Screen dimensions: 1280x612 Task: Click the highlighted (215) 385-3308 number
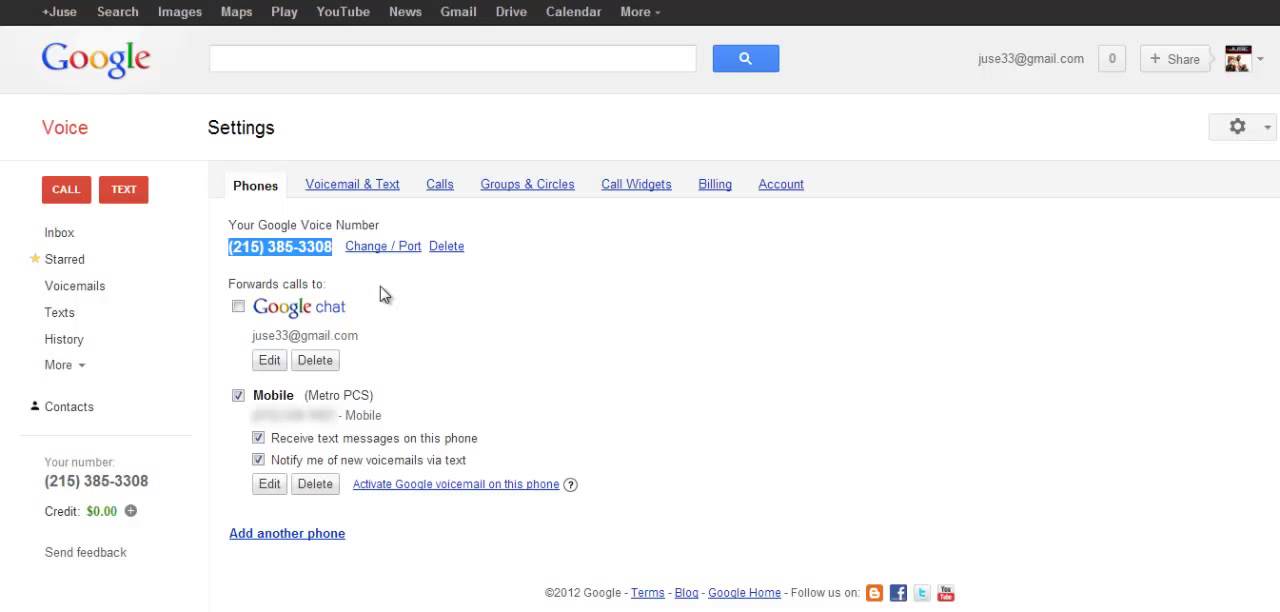tap(280, 246)
